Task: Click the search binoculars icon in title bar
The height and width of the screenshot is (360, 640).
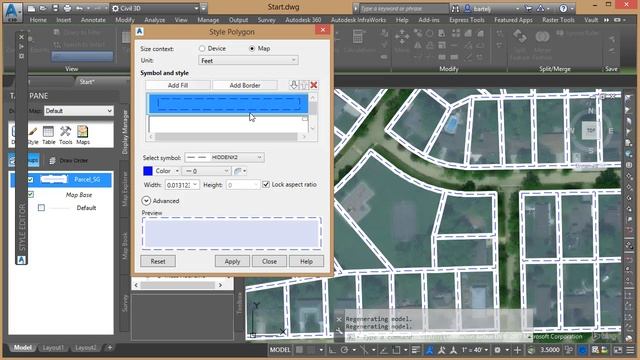Action: click(x=456, y=8)
